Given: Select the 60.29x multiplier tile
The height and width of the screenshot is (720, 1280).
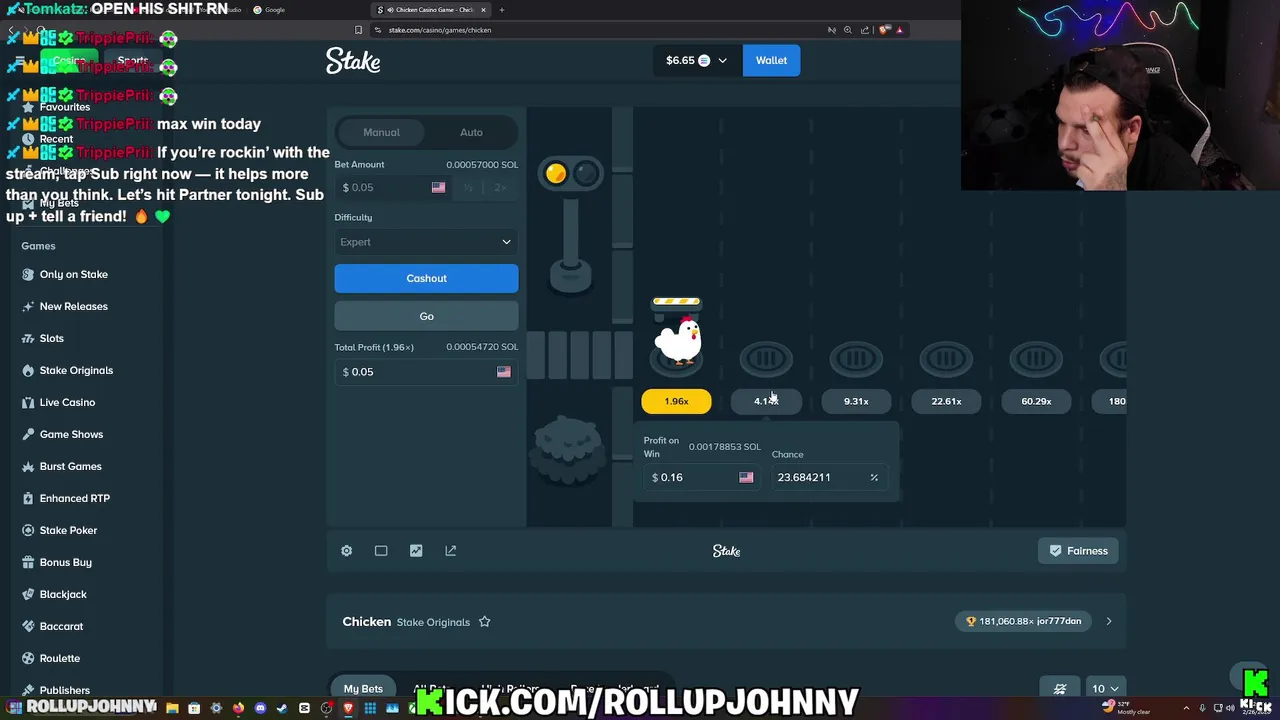Looking at the screenshot, I should (x=1036, y=401).
